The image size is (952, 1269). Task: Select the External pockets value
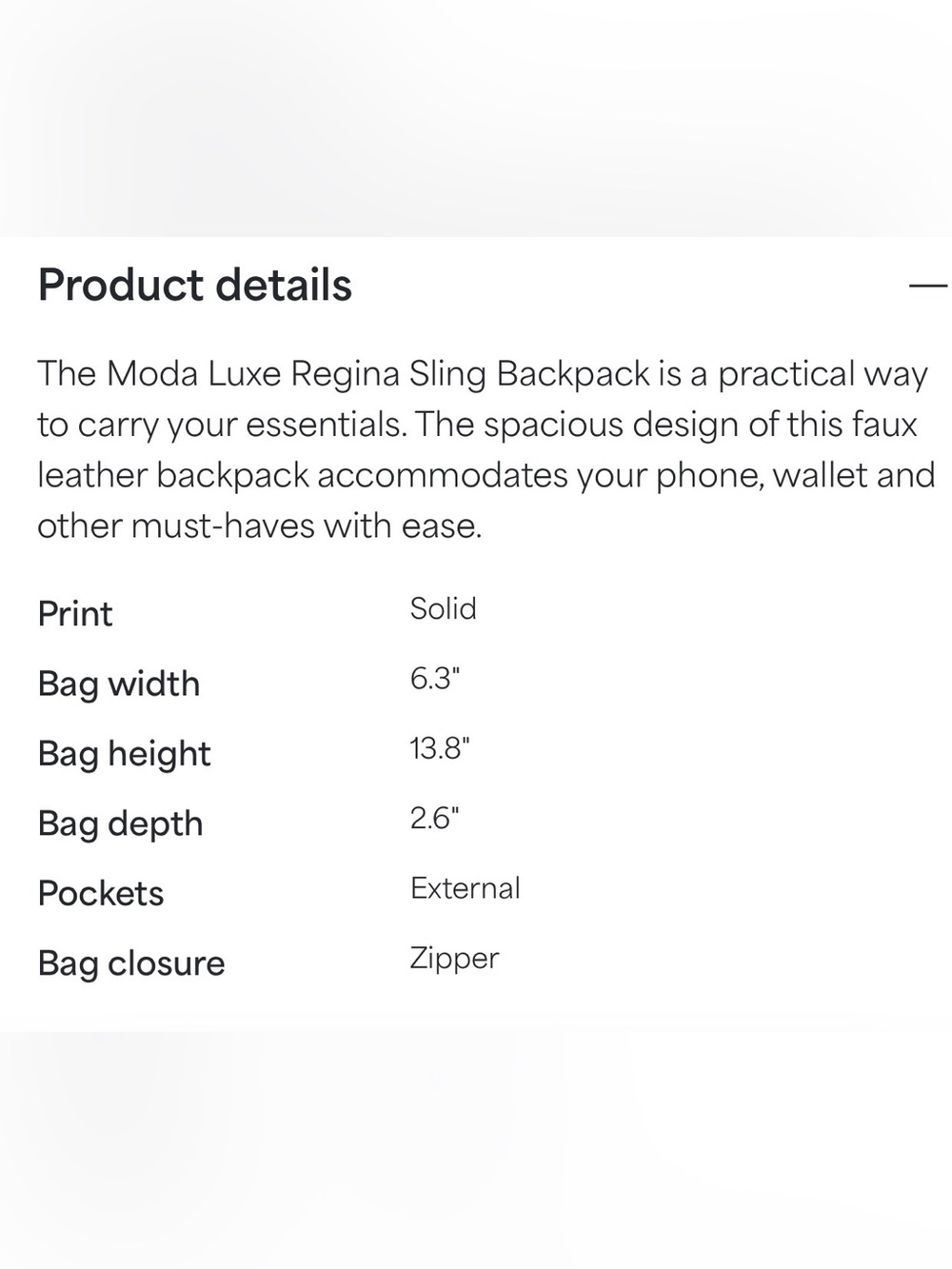tap(466, 888)
